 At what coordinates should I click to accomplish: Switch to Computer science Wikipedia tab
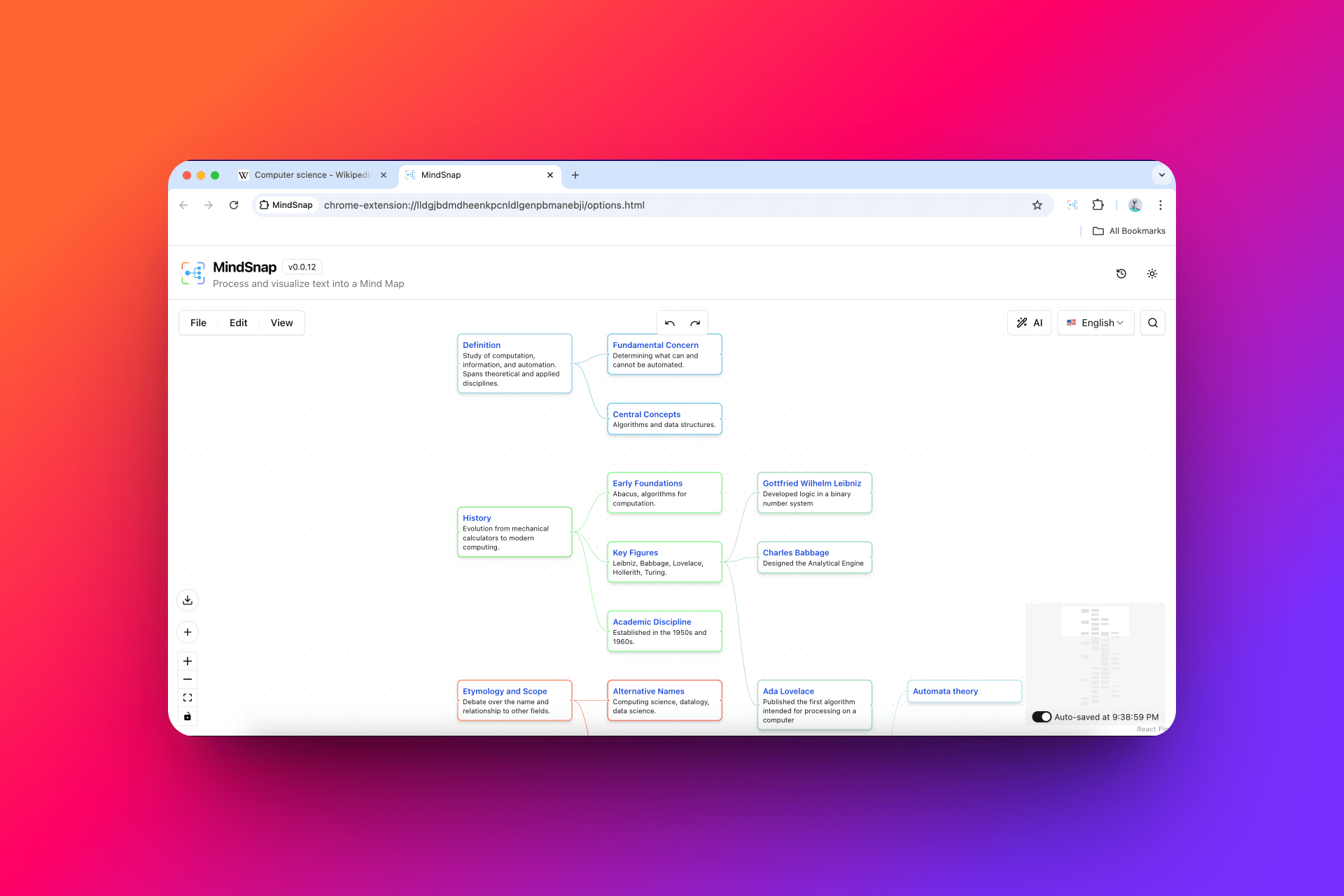point(308,175)
